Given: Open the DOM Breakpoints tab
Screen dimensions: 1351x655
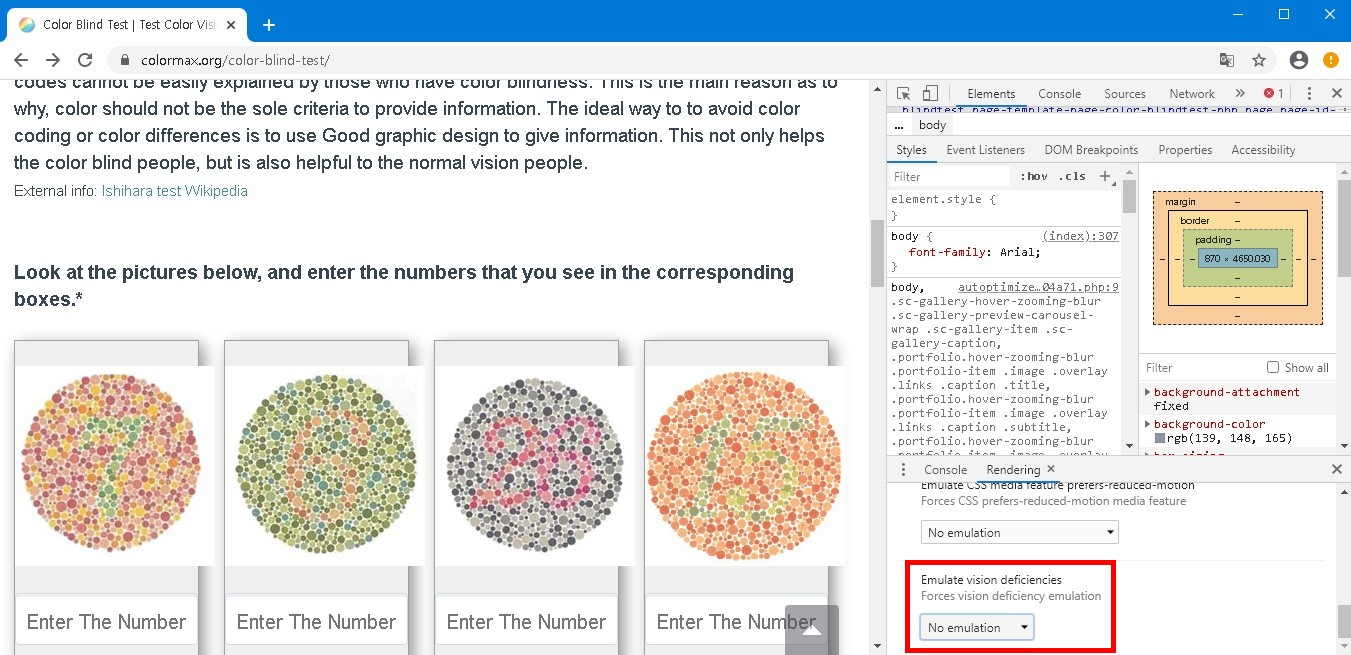Looking at the screenshot, I should (1091, 150).
